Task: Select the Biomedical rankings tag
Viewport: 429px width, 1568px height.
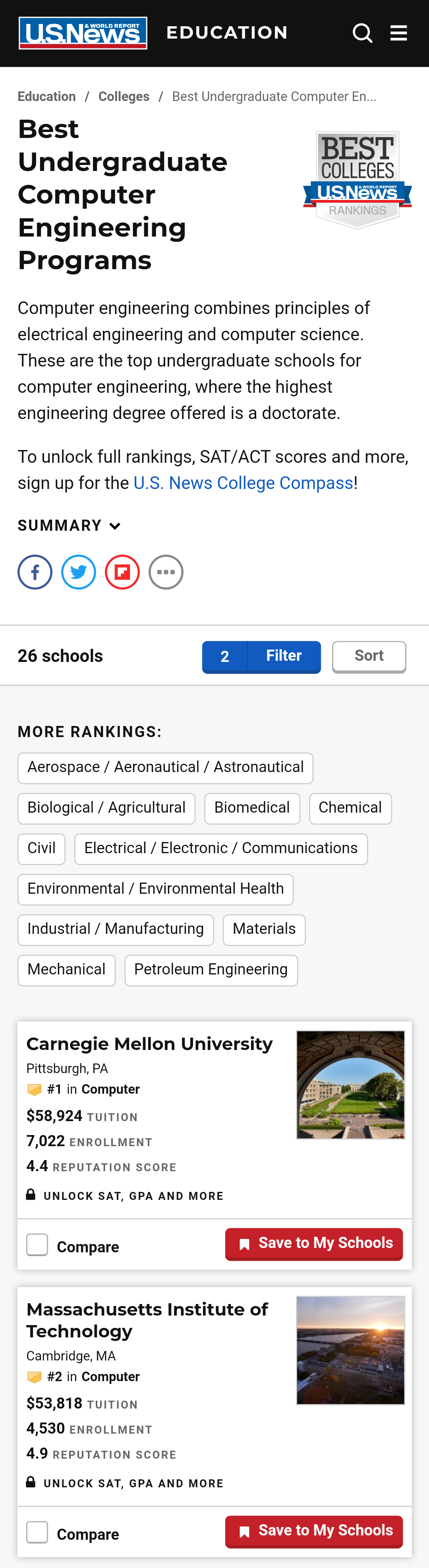Action: pyautogui.click(x=252, y=808)
